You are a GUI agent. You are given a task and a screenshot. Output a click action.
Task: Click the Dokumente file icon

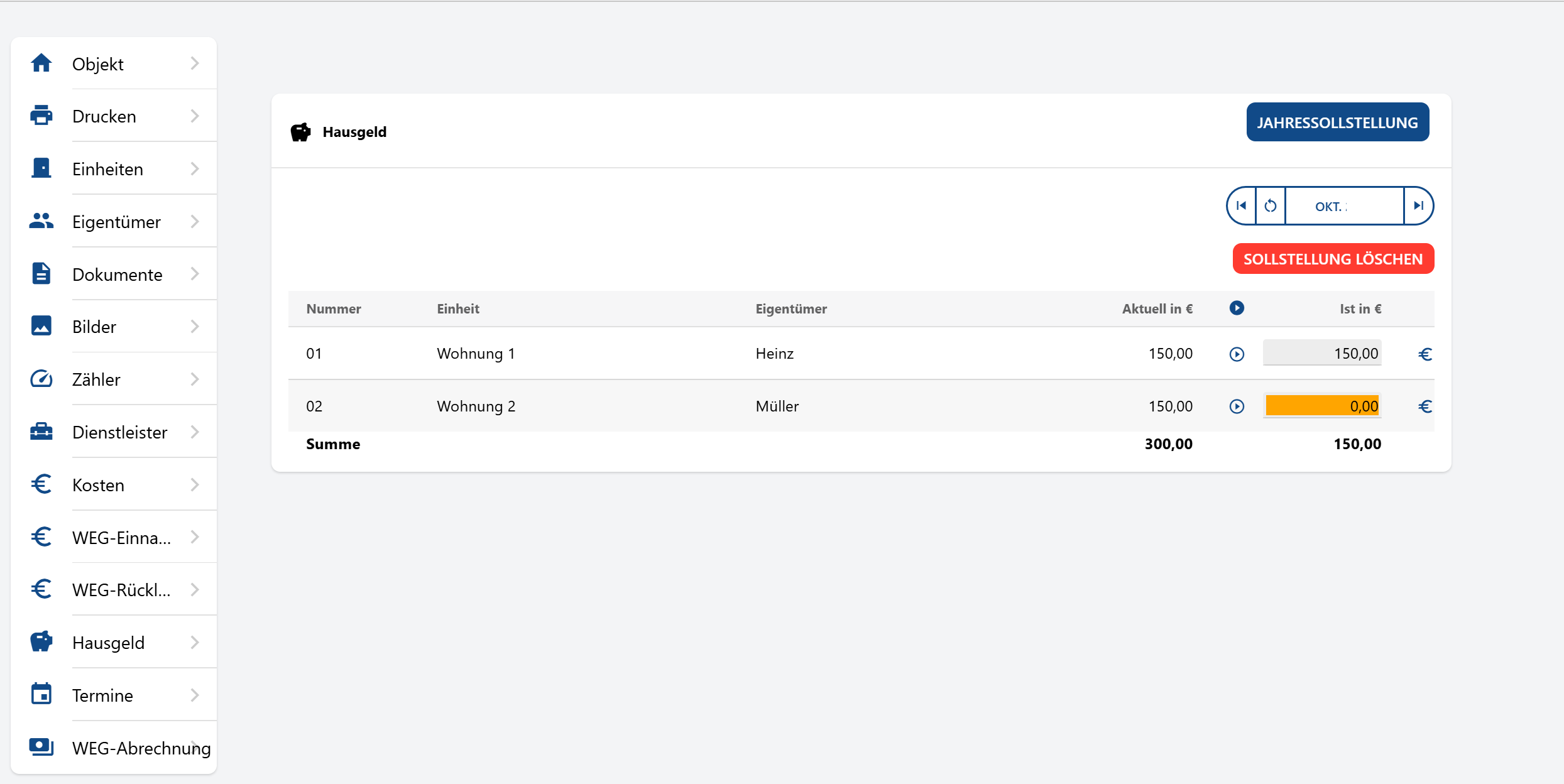click(41, 274)
